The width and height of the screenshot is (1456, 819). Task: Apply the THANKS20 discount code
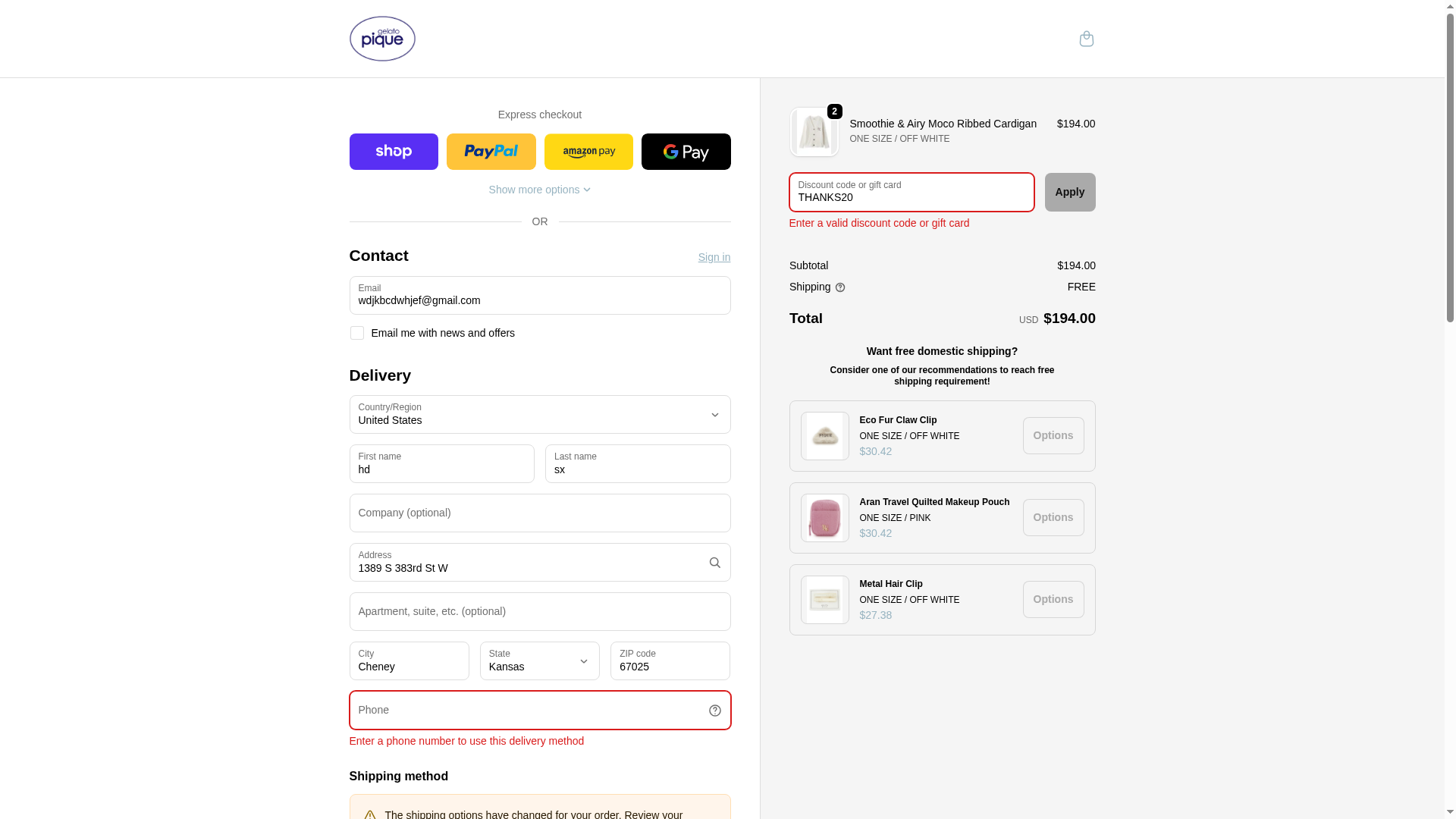[x=1069, y=192]
